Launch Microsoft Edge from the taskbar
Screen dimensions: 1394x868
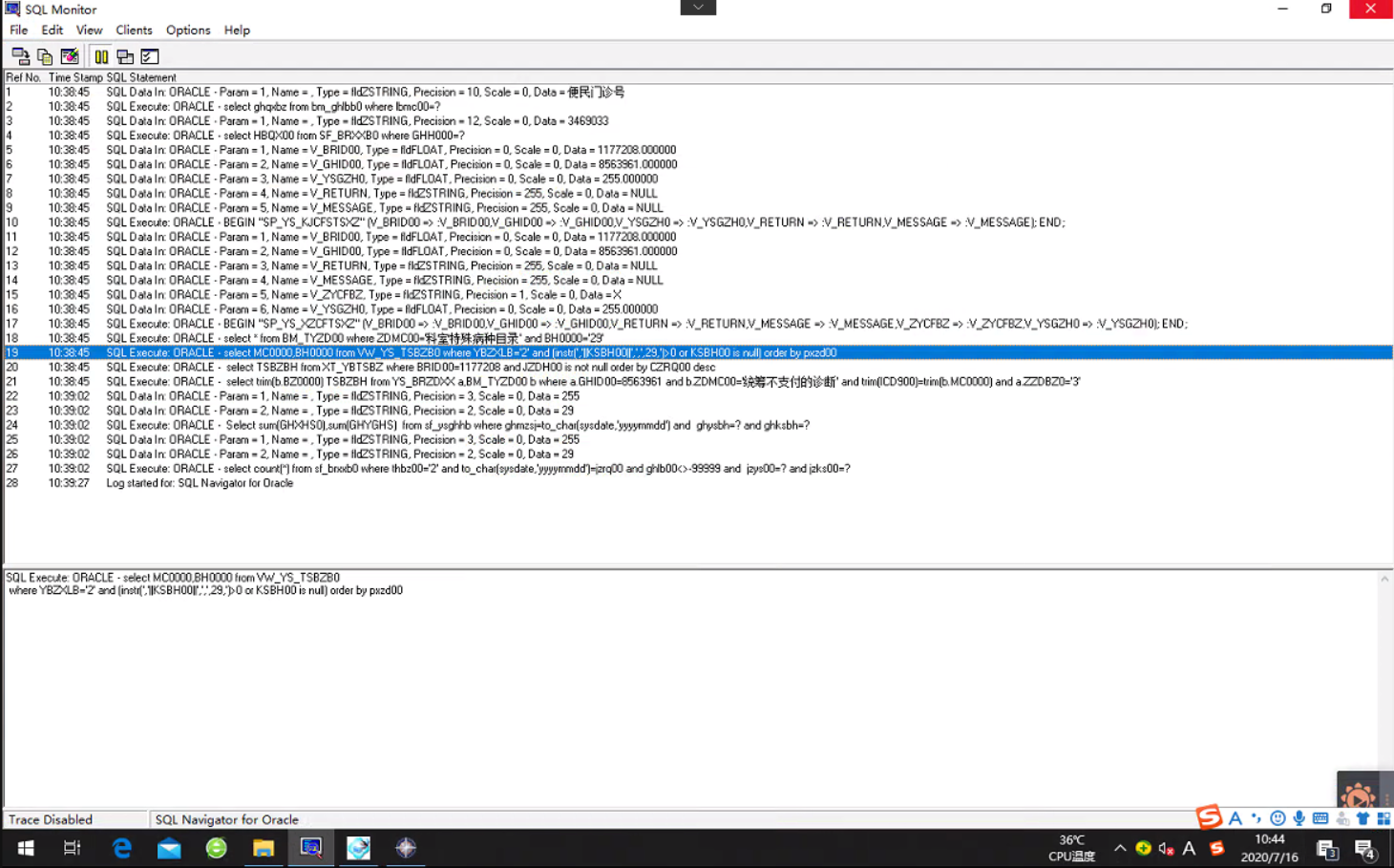pyautogui.click(x=122, y=848)
